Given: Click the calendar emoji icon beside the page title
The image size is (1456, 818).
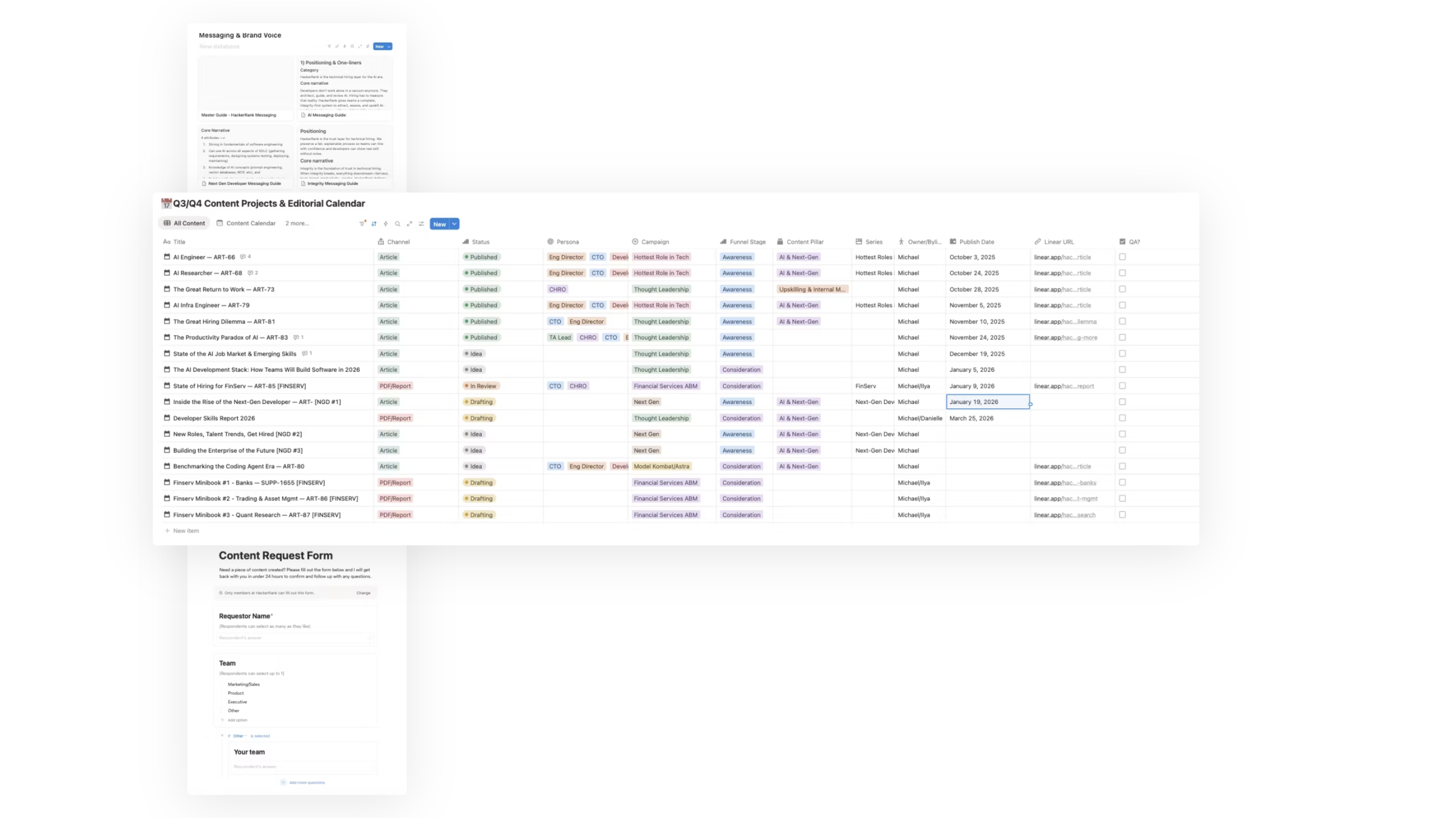Looking at the screenshot, I should point(166,203).
